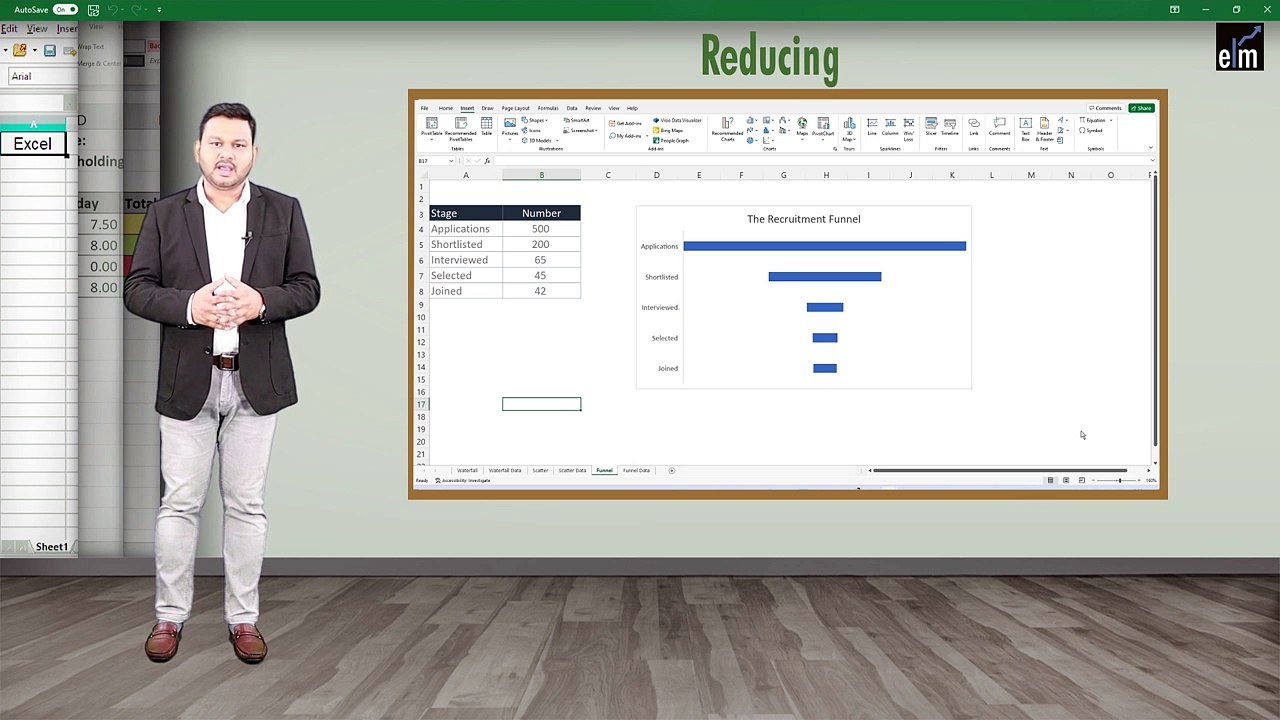Select the Shortlisted cell in column A
The image size is (1280, 720).
(465, 244)
